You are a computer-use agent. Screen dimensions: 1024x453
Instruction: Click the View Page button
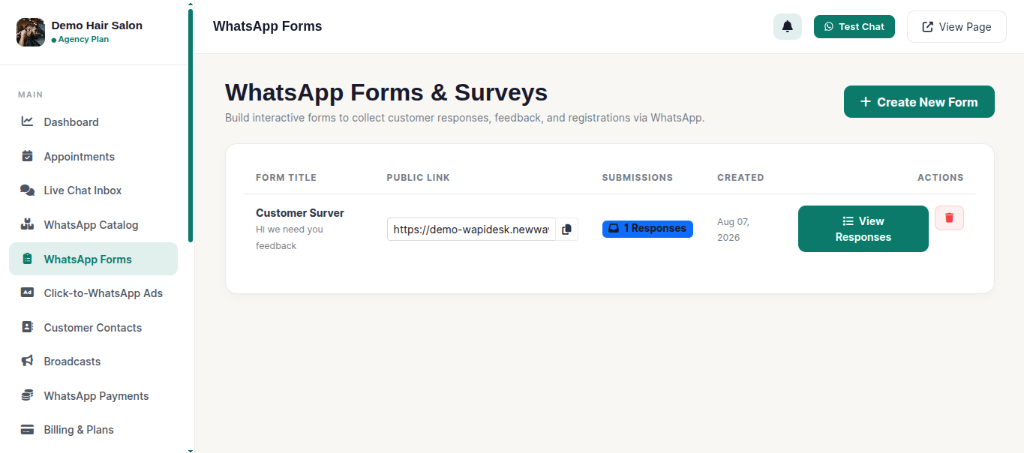(x=957, y=27)
